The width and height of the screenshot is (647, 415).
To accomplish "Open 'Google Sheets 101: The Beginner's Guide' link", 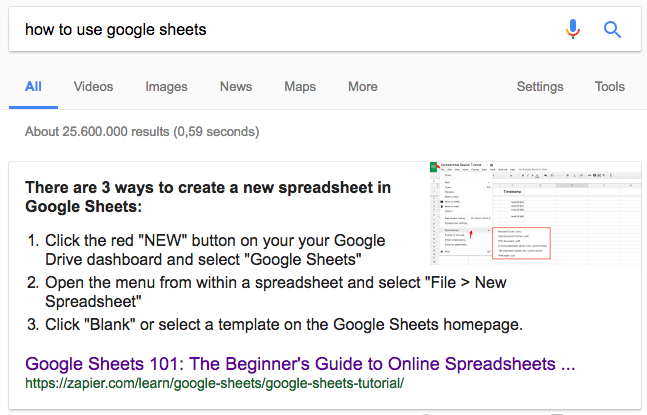I will [300, 362].
